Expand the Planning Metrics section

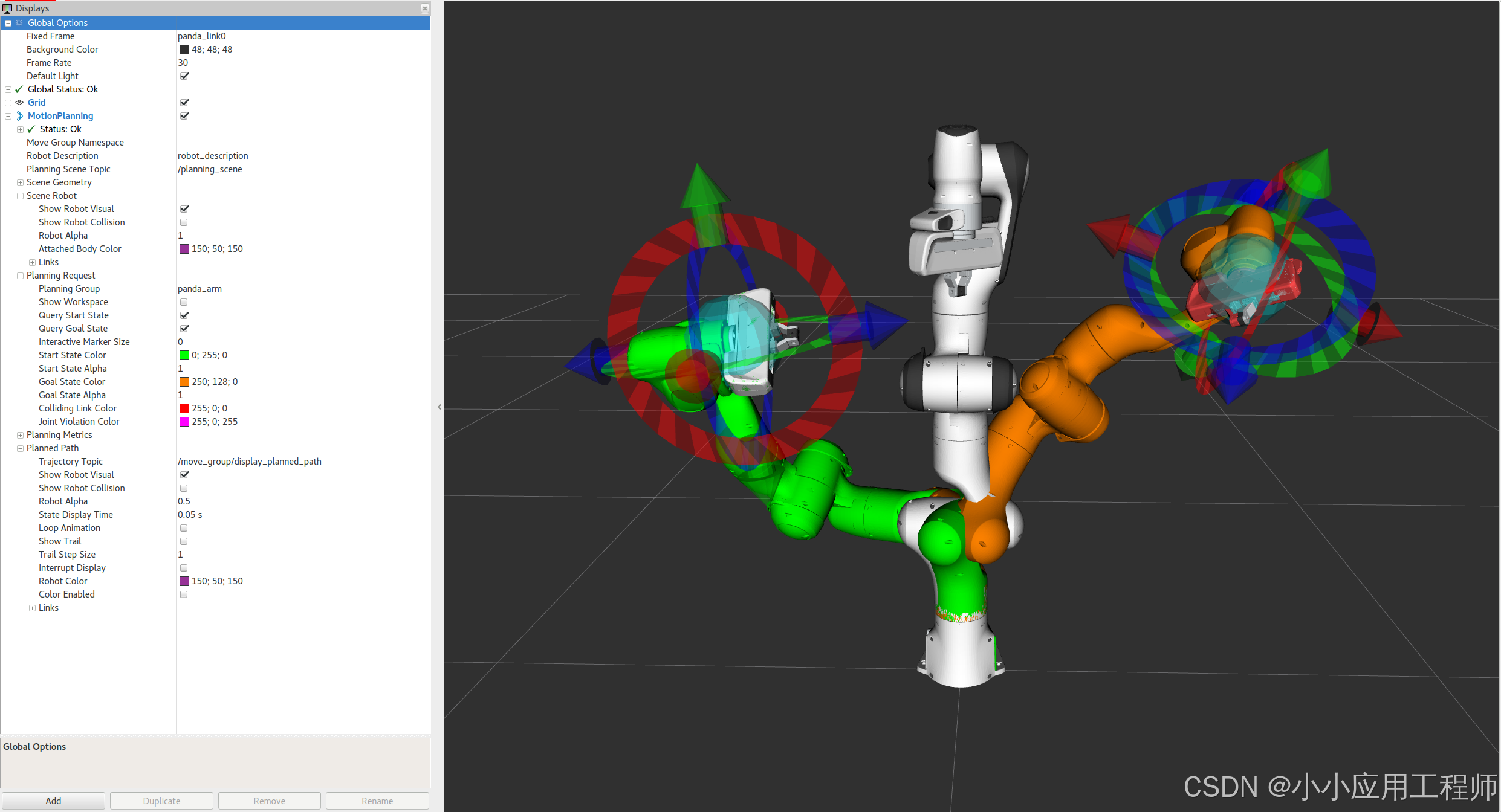[20, 435]
